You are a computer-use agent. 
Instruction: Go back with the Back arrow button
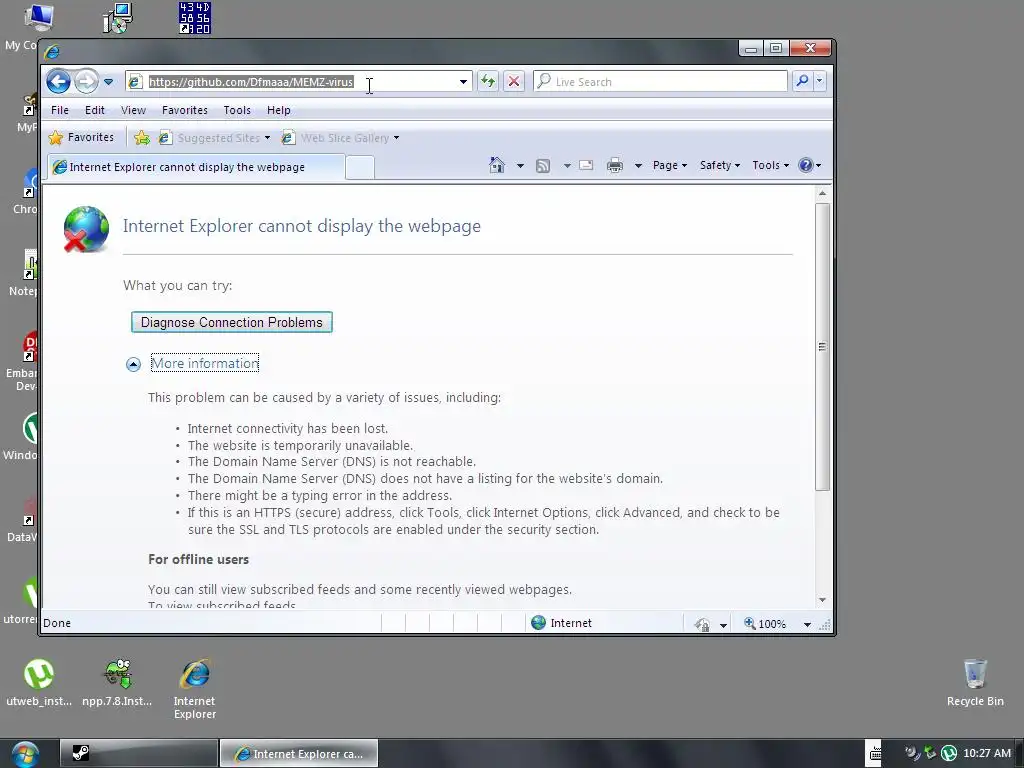point(58,82)
